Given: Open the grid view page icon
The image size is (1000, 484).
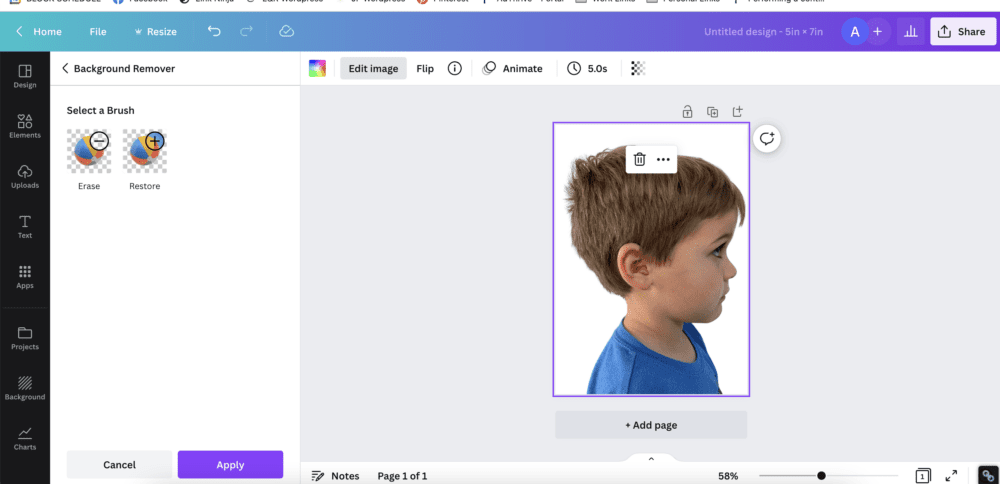Looking at the screenshot, I should pyautogui.click(x=922, y=476).
